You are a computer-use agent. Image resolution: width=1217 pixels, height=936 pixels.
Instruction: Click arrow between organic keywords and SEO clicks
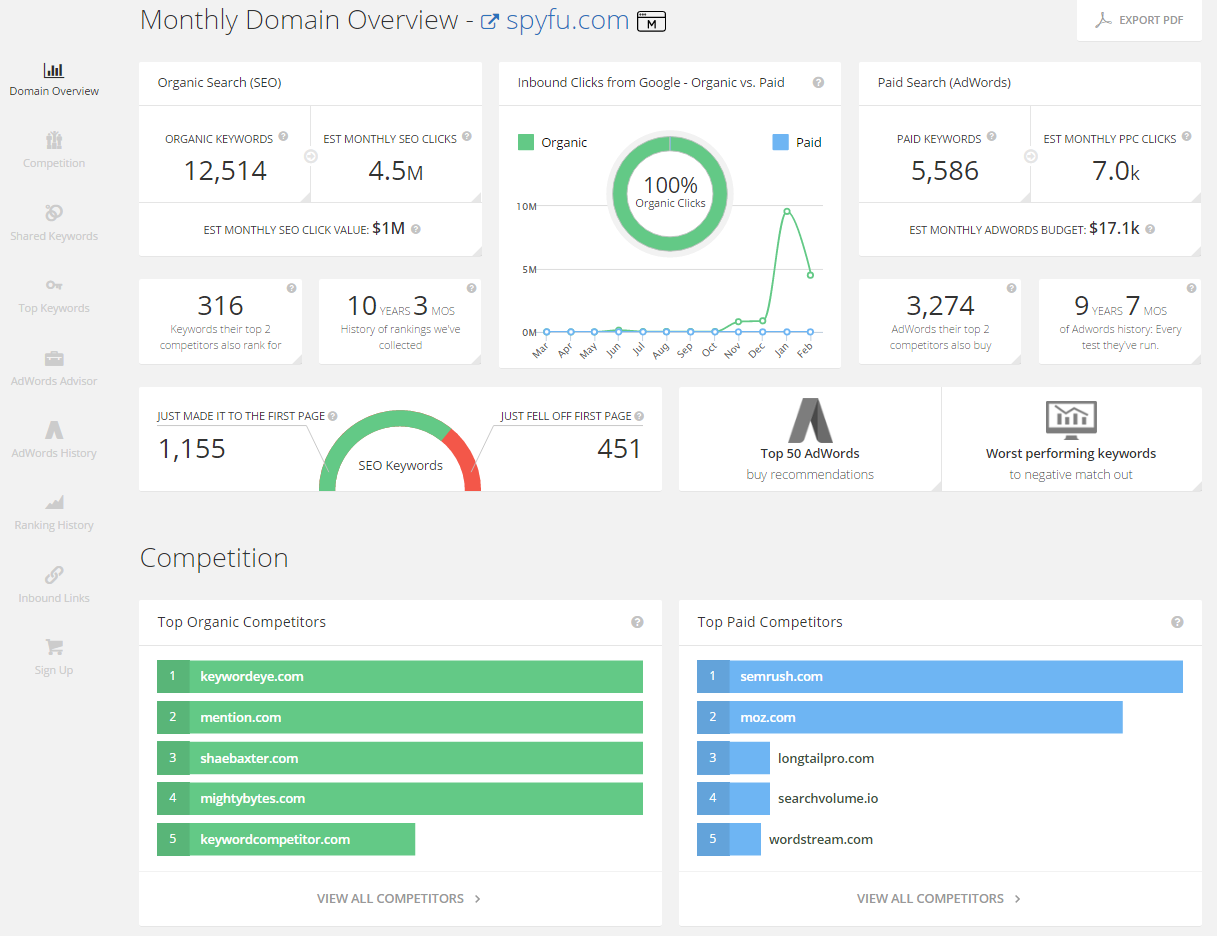(x=310, y=156)
